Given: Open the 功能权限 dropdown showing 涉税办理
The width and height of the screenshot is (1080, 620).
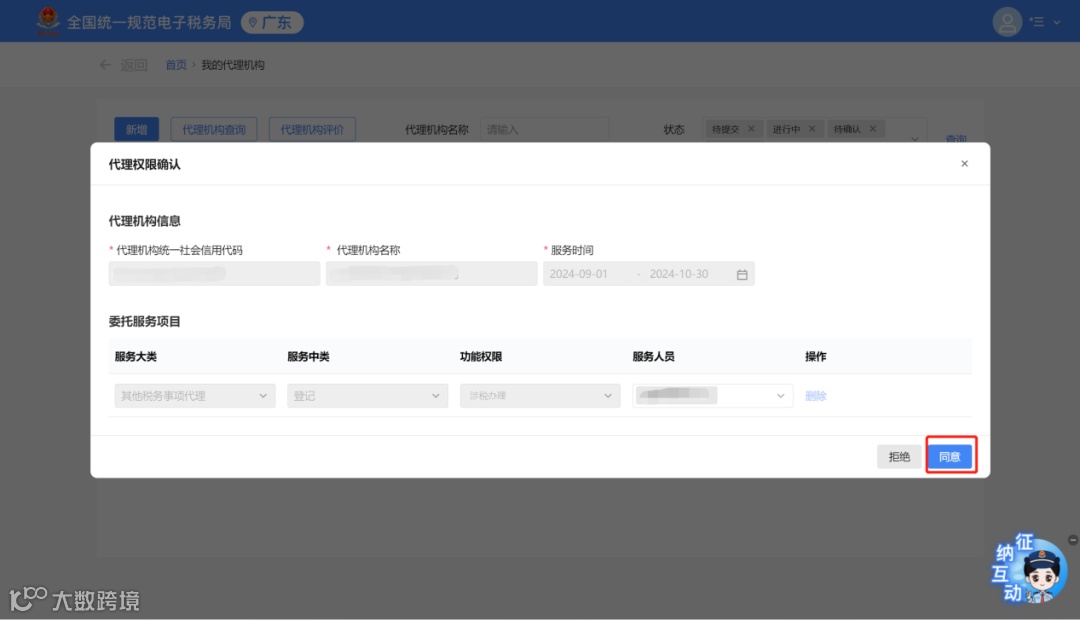Looking at the screenshot, I should coord(540,395).
